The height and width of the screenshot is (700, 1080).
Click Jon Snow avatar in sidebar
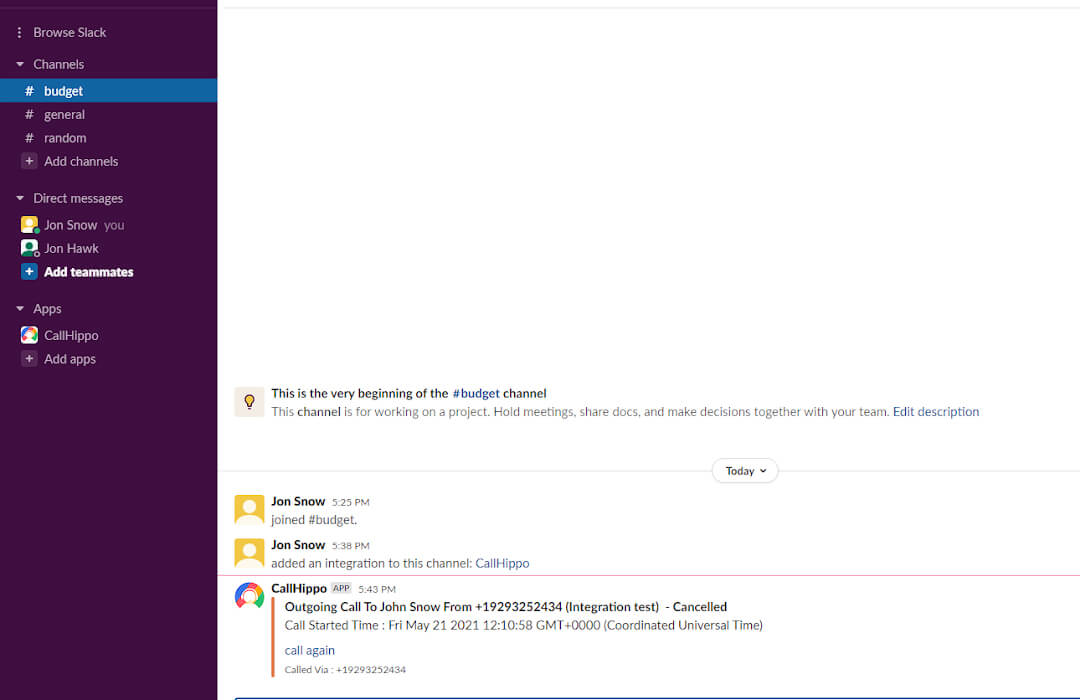click(30, 225)
